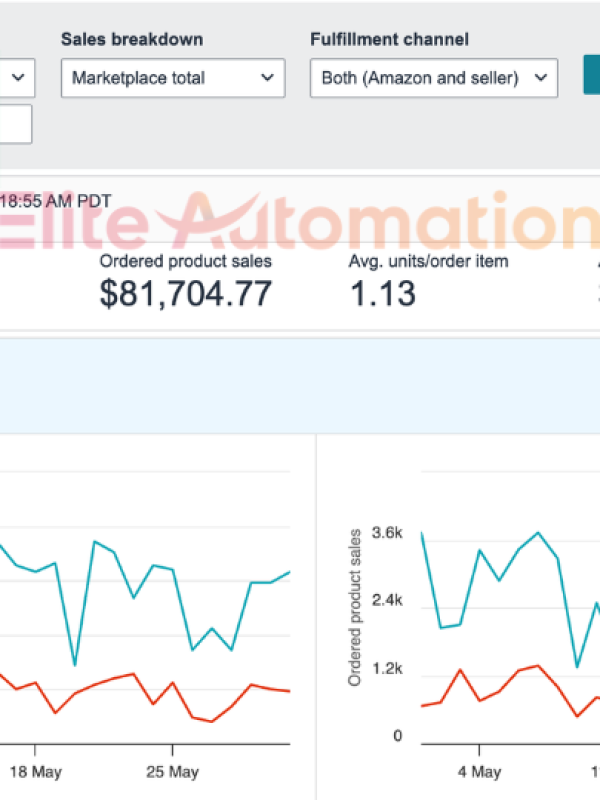
Task: Click the 3.6k y-axis value
Action: pyautogui.click(x=387, y=533)
